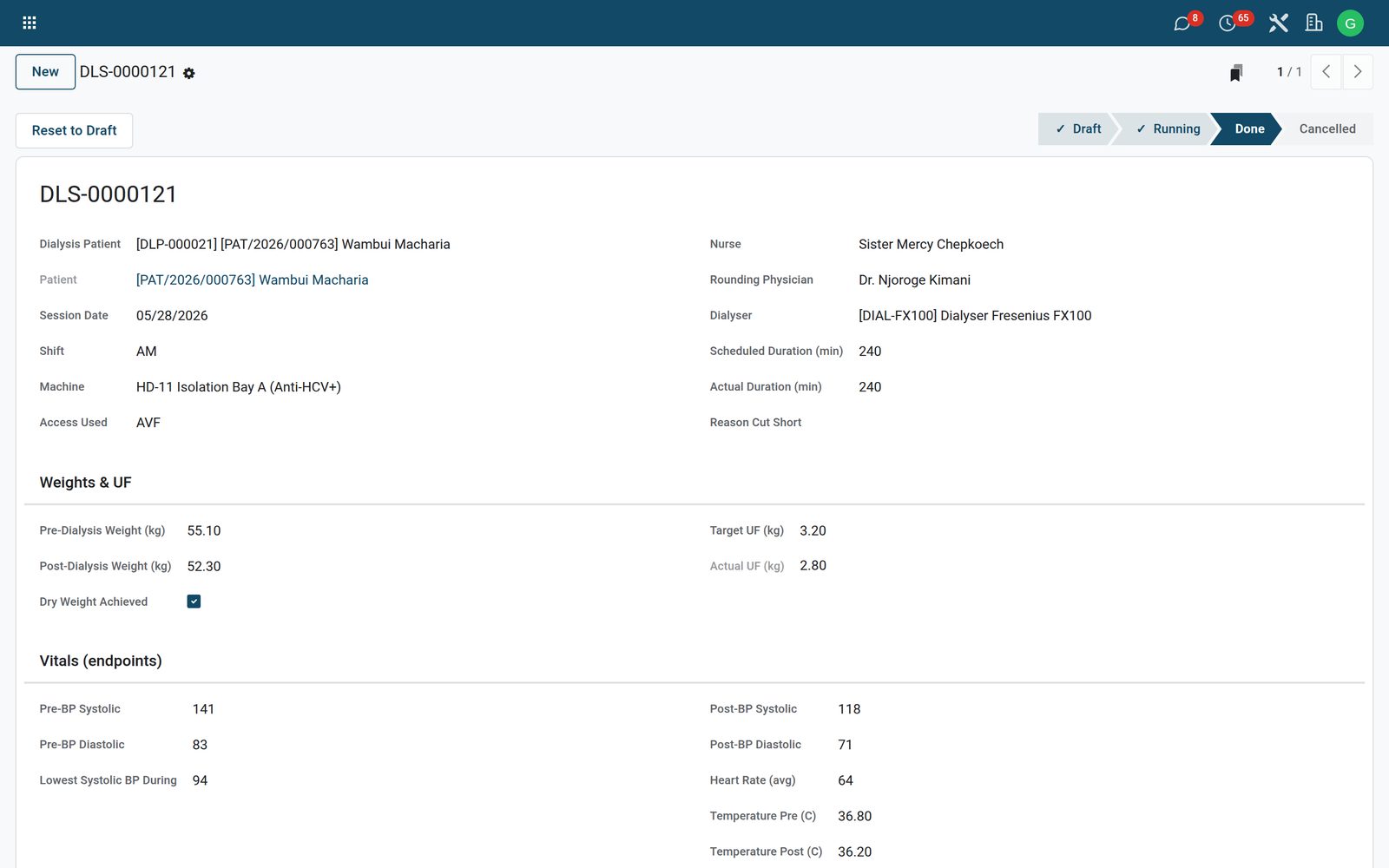Open the developer tools wrench icon
The width and height of the screenshot is (1389, 868).
(1278, 23)
